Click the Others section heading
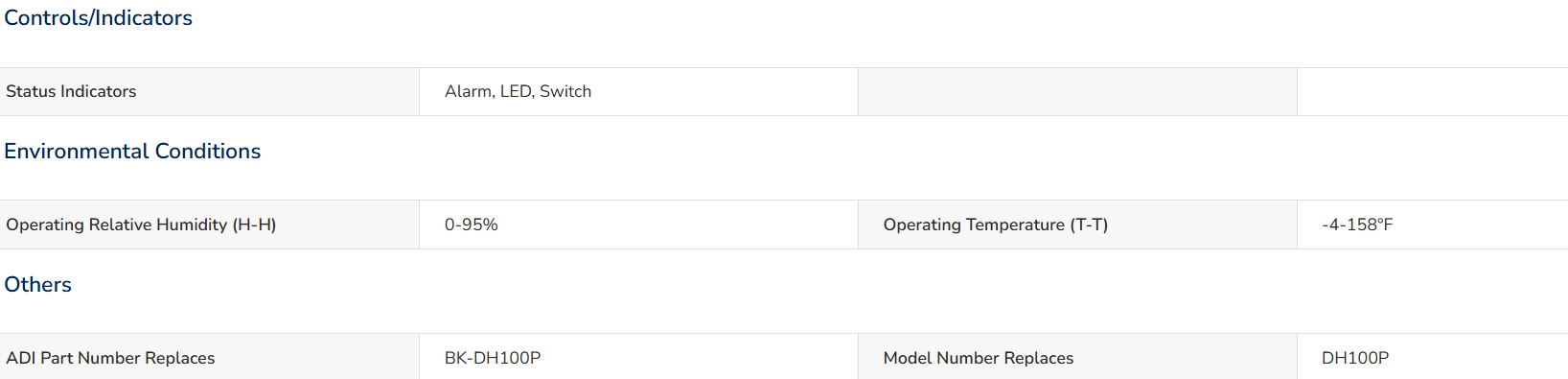The image size is (1568, 379). [x=37, y=285]
